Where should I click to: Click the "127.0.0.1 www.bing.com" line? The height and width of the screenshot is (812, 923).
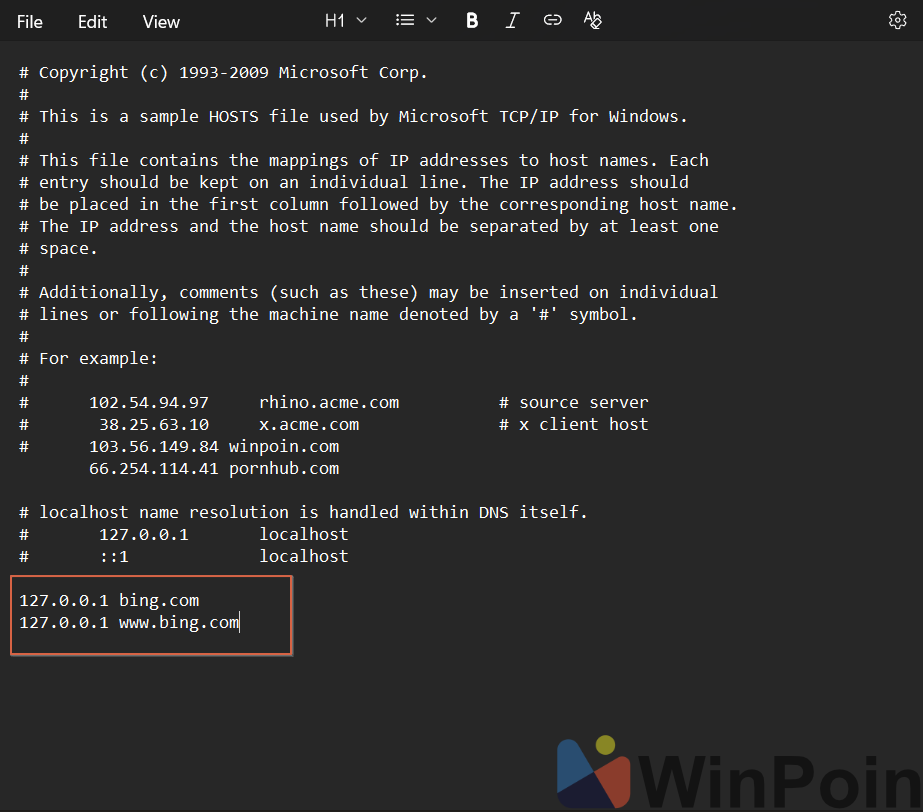[x=129, y=622]
